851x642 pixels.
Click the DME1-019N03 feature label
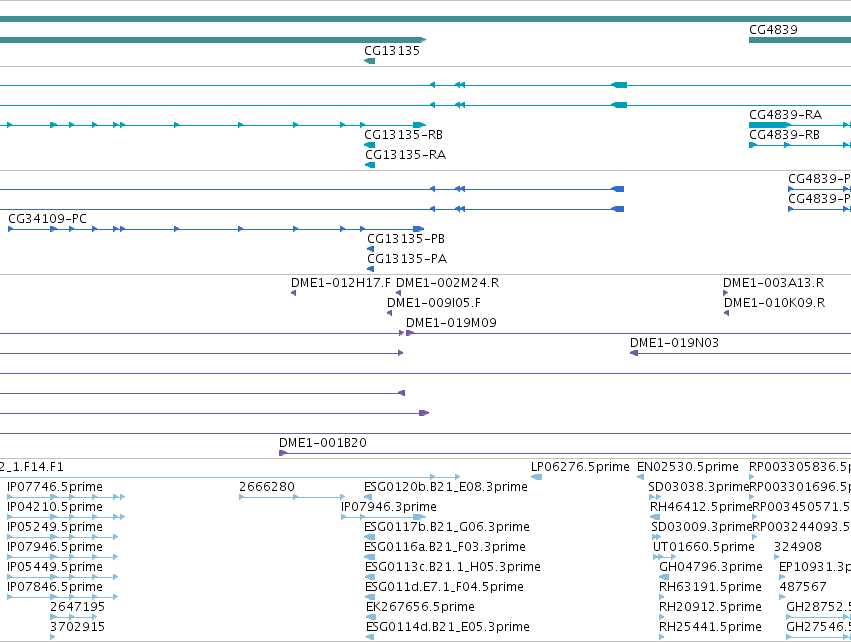click(x=674, y=343)
